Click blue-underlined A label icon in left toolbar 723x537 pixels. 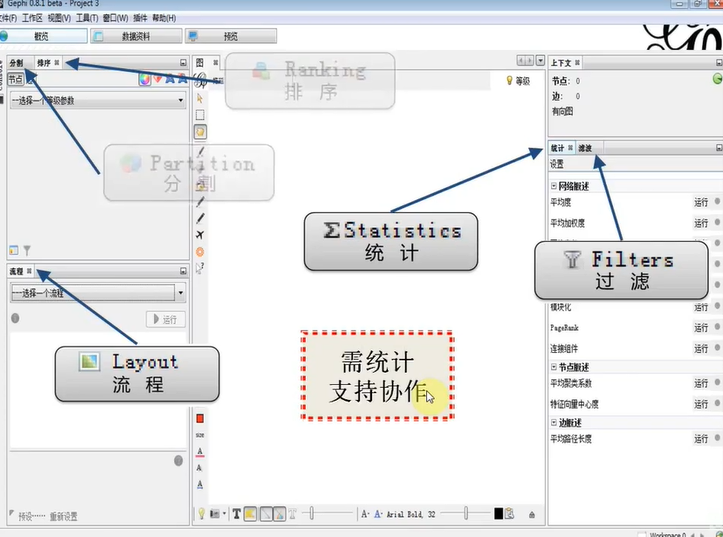coord(200,484)
